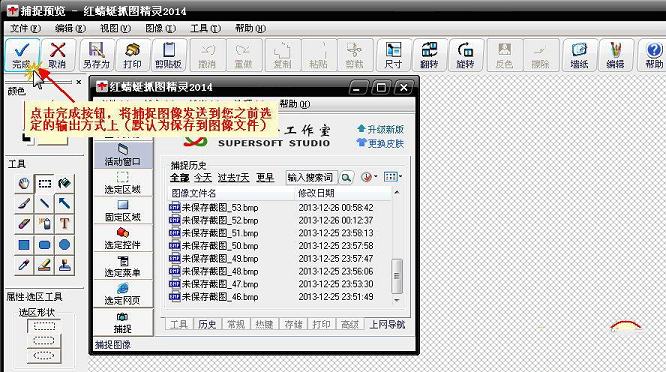The width and height of the screenshot is (666, 372).
Task: Select the rounded rectangle shape tool
Action: pos(44,245)
